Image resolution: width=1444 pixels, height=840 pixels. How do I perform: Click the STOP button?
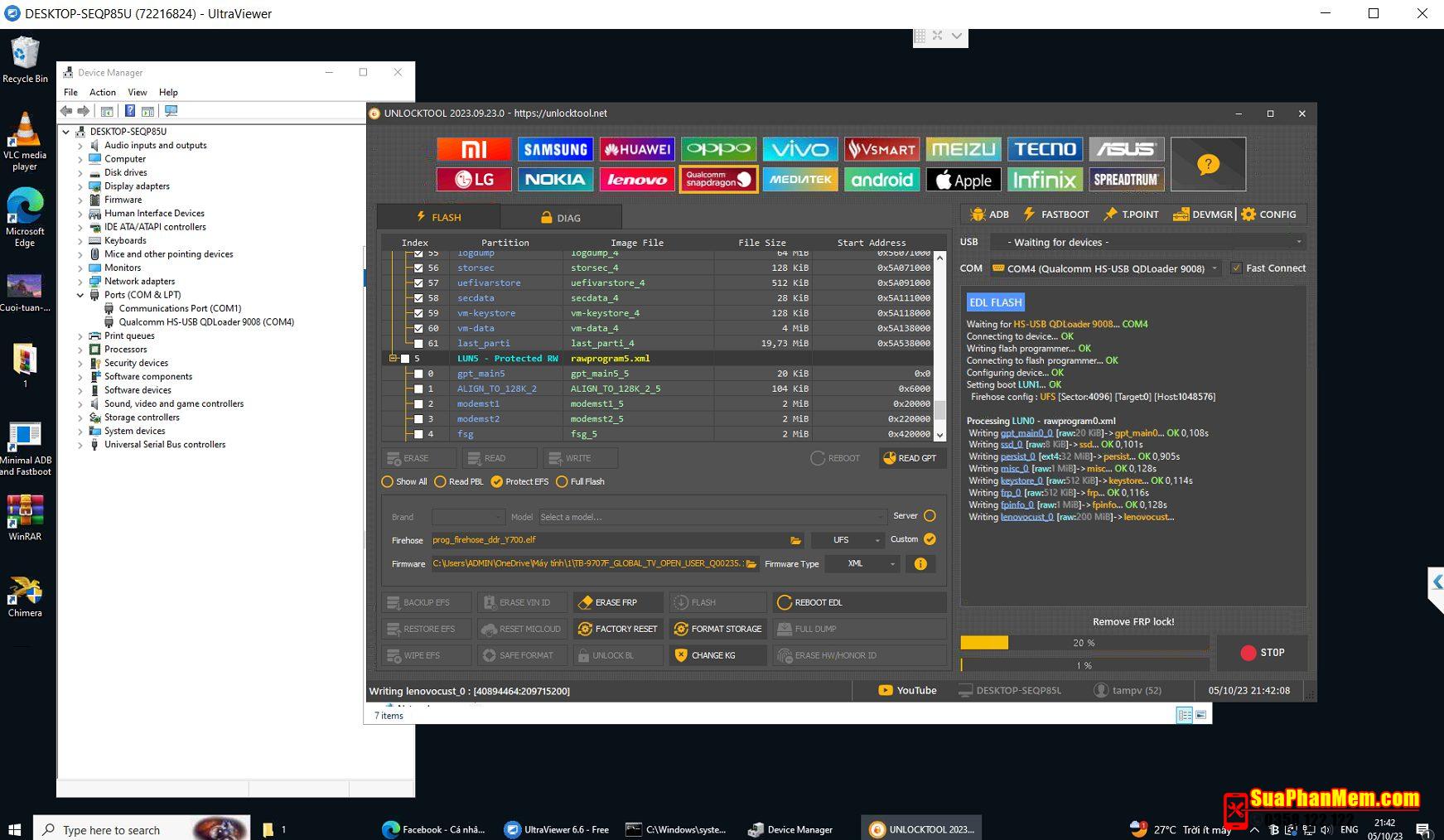(x=1263, y=653)
